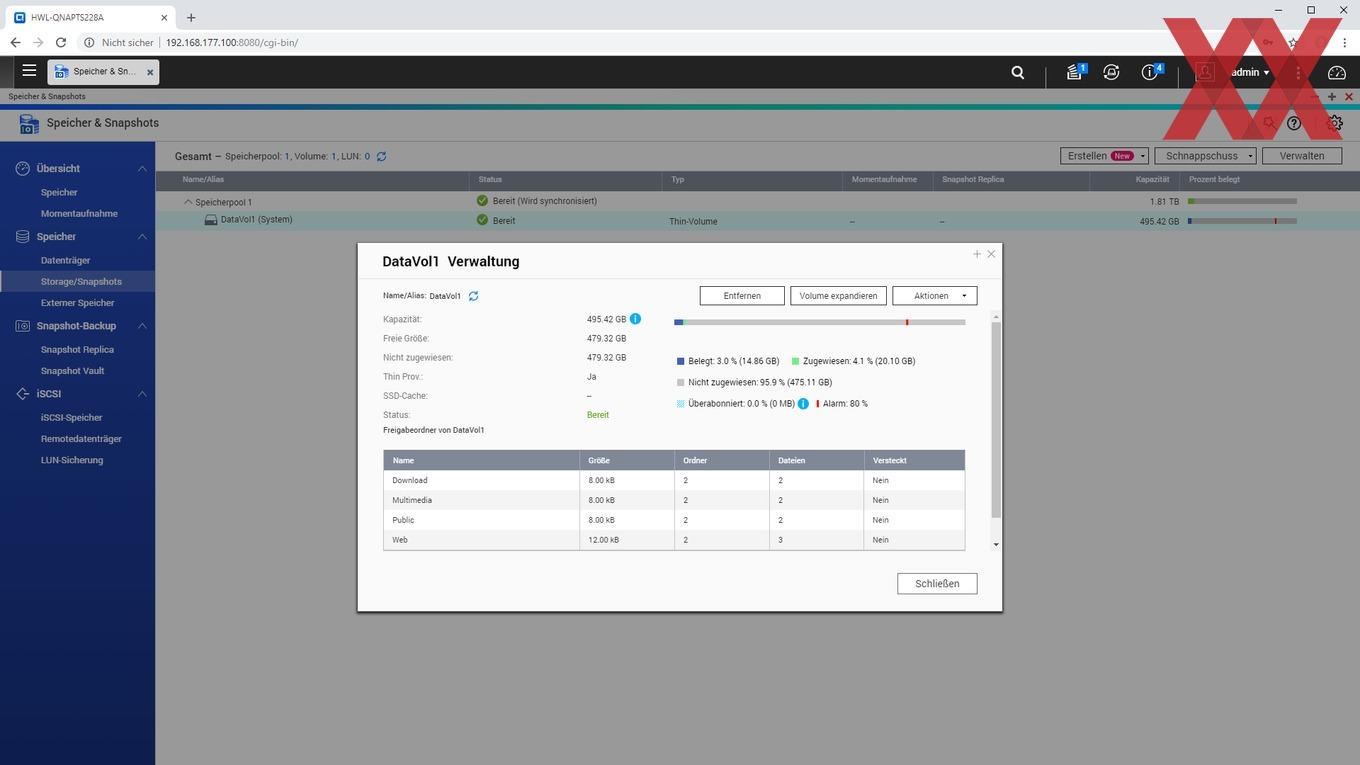Select LUN-Sicherung in the sidebar
This screenshot has width=1360, height=765.
click(x=72, y=461)
